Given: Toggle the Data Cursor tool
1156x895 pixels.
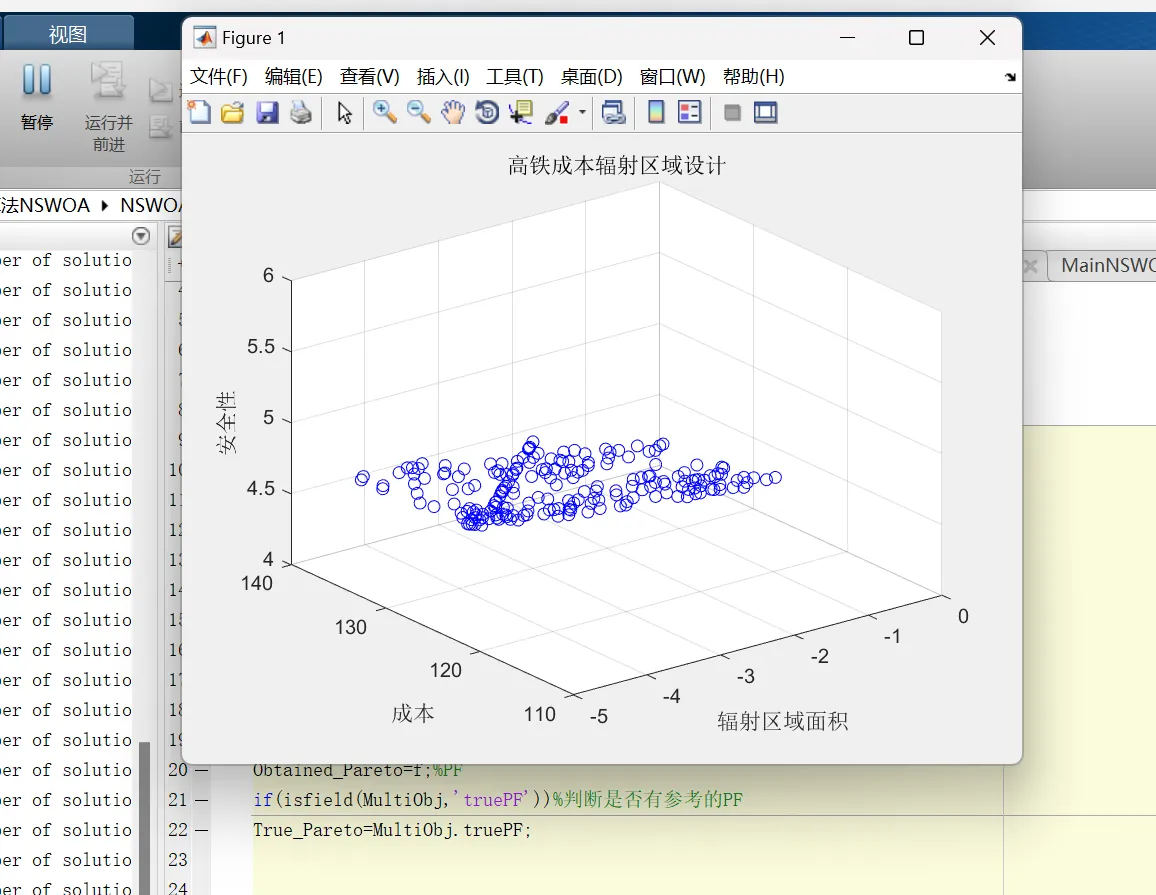Looking at the screenshot, I should pyautogui.click(x=520, y=113).
